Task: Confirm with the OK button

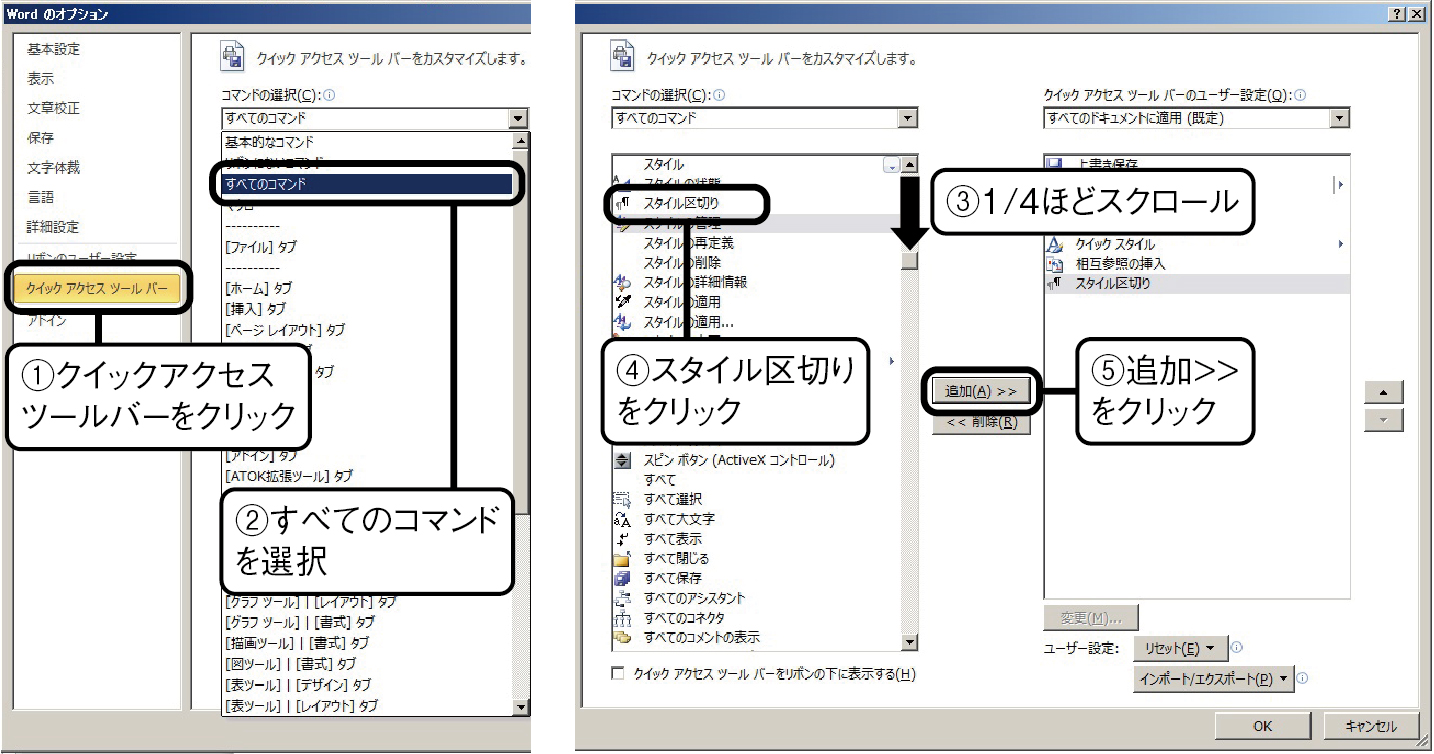Action: [x=1263, y=726]
